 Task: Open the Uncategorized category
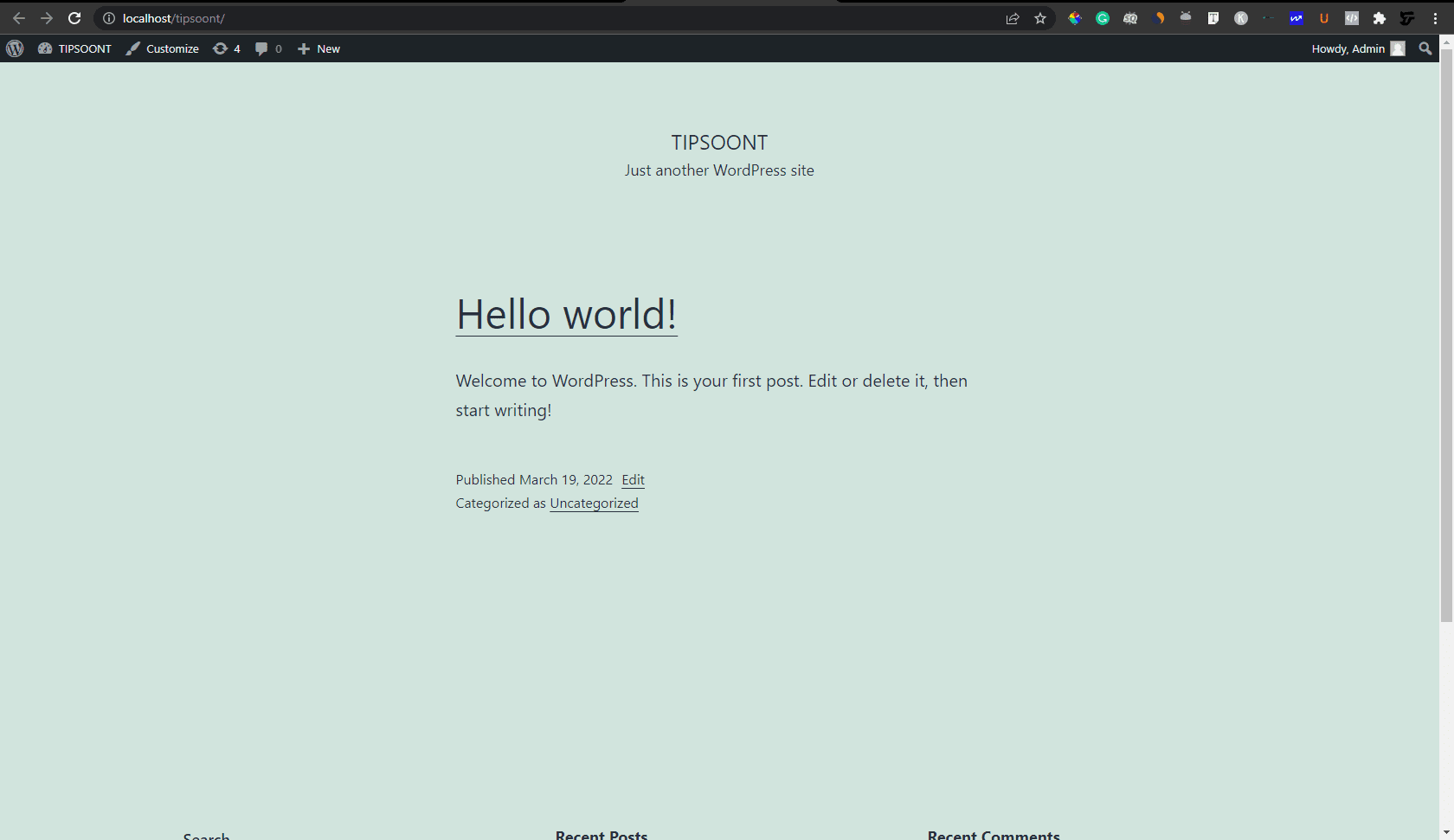(x=594, y=503)
